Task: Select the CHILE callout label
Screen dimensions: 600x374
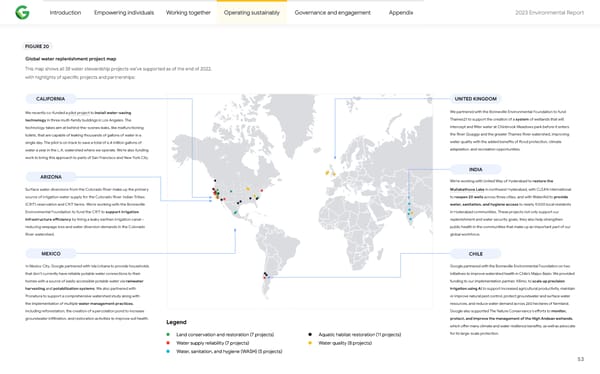Action: coord(476,253)
